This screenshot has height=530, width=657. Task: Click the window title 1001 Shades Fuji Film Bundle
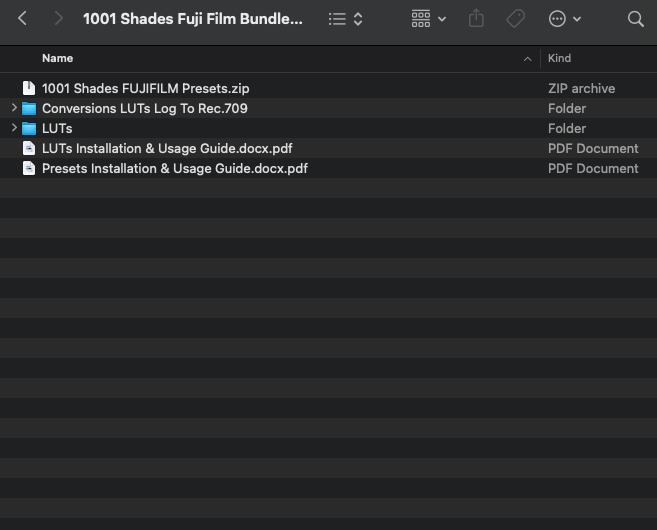pyautogui.click(x=192, y=19)
